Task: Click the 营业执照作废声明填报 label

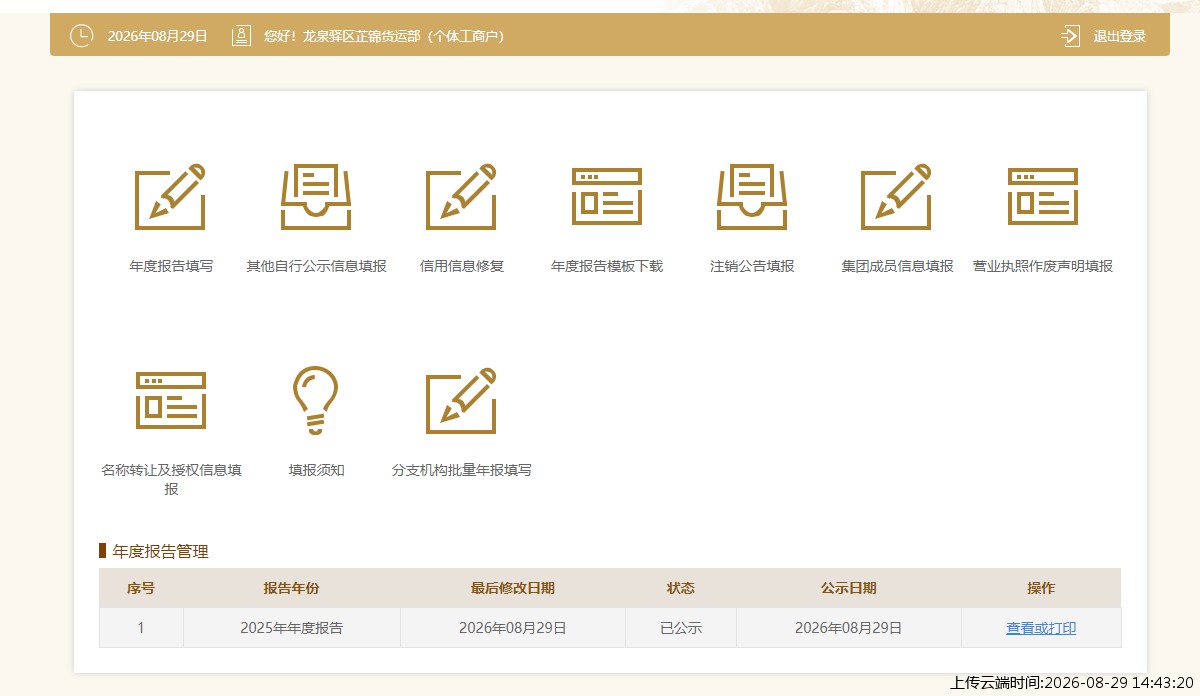Action: pyautogui.click(x=1043, y=266)
